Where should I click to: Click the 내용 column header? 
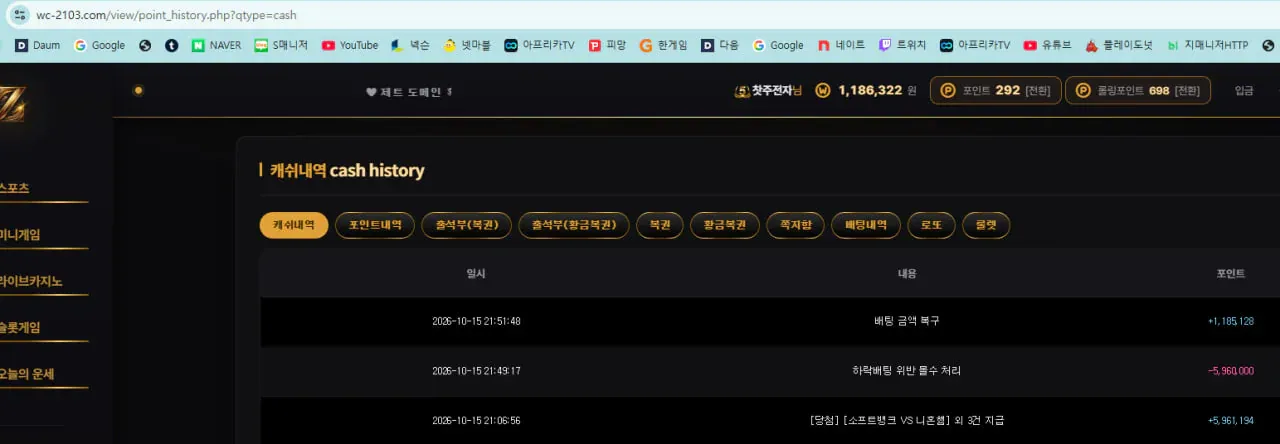click(906, 274)
